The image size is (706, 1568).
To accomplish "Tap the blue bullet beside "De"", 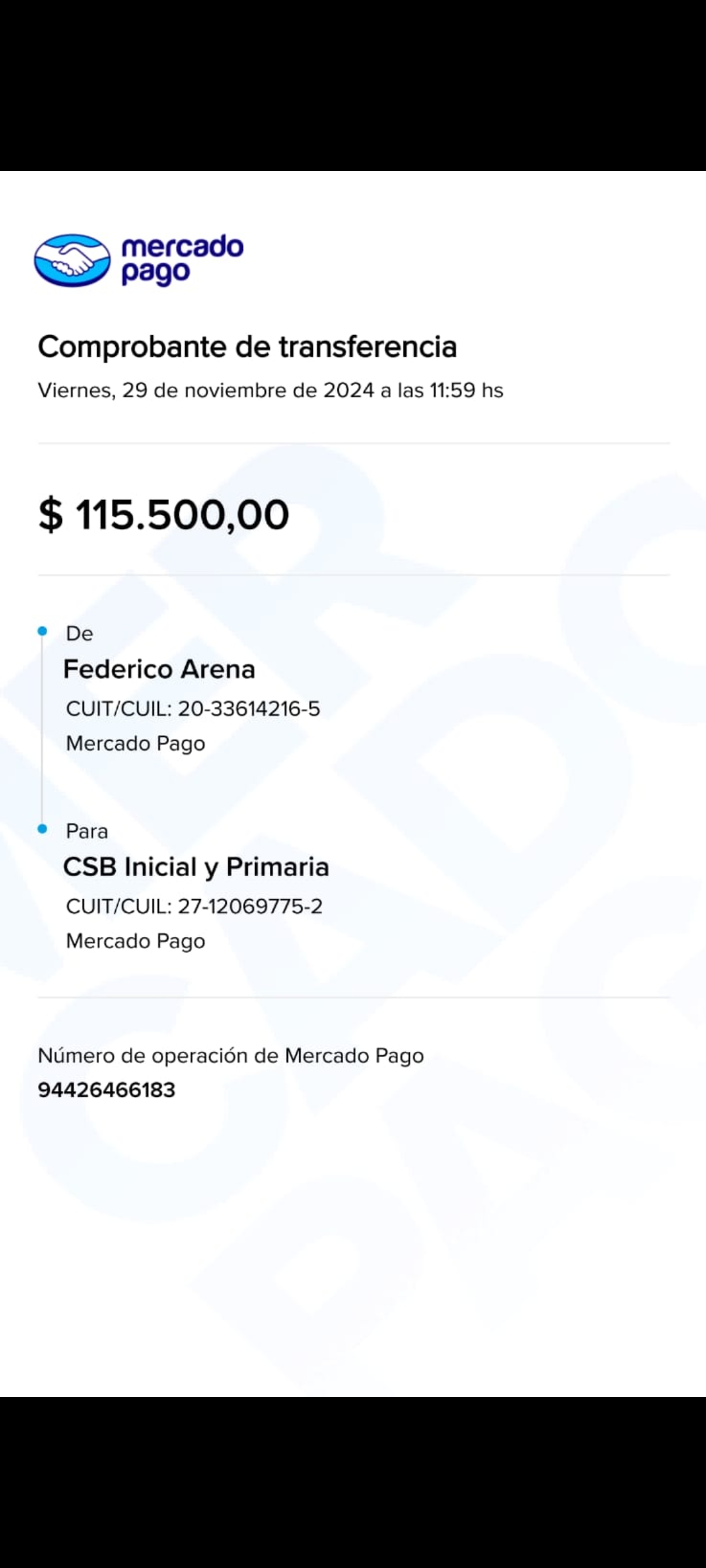I will 42,631.
